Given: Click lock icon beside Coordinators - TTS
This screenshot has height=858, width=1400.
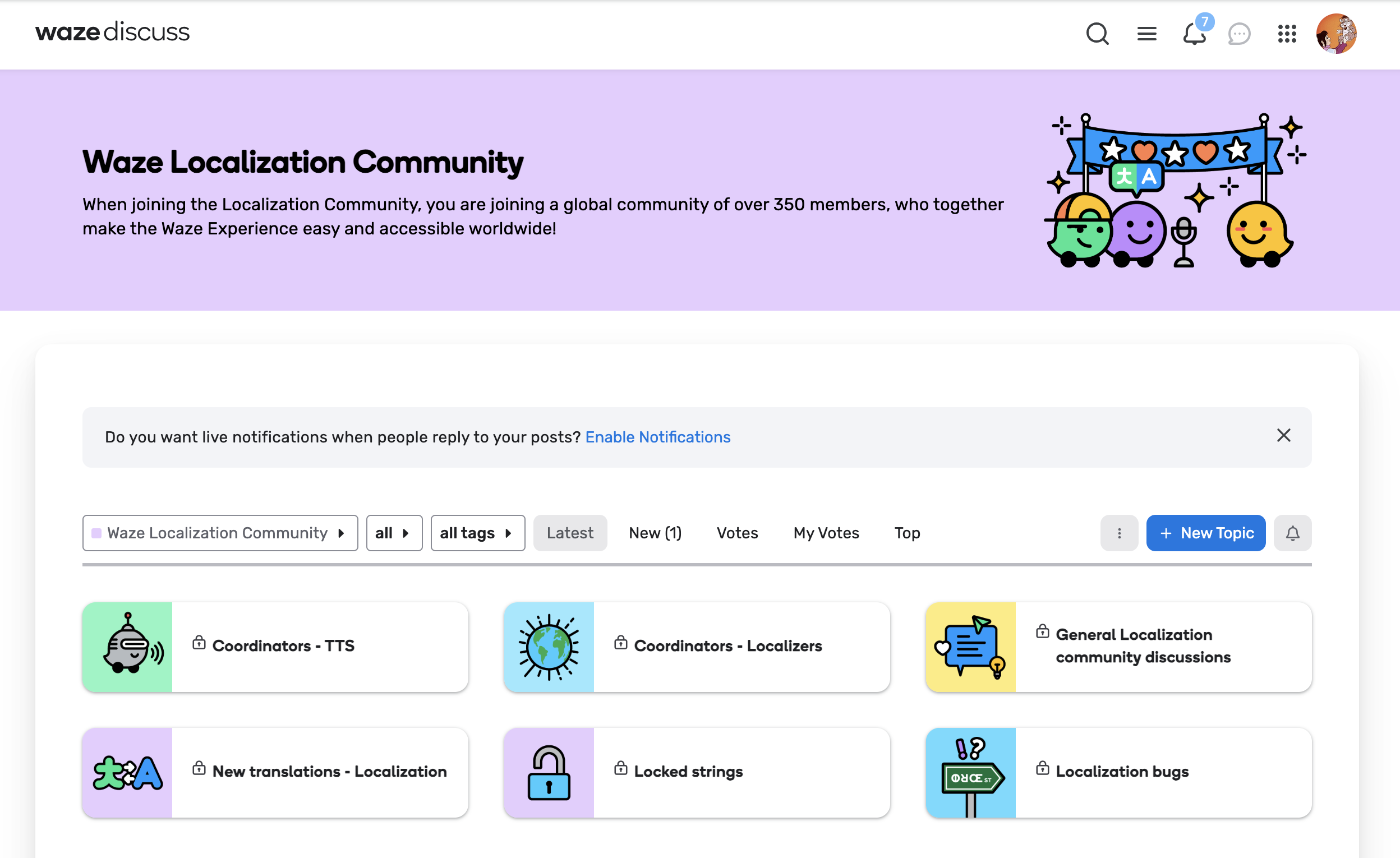Looking at the screenshot, I should (x=199, y=642).
